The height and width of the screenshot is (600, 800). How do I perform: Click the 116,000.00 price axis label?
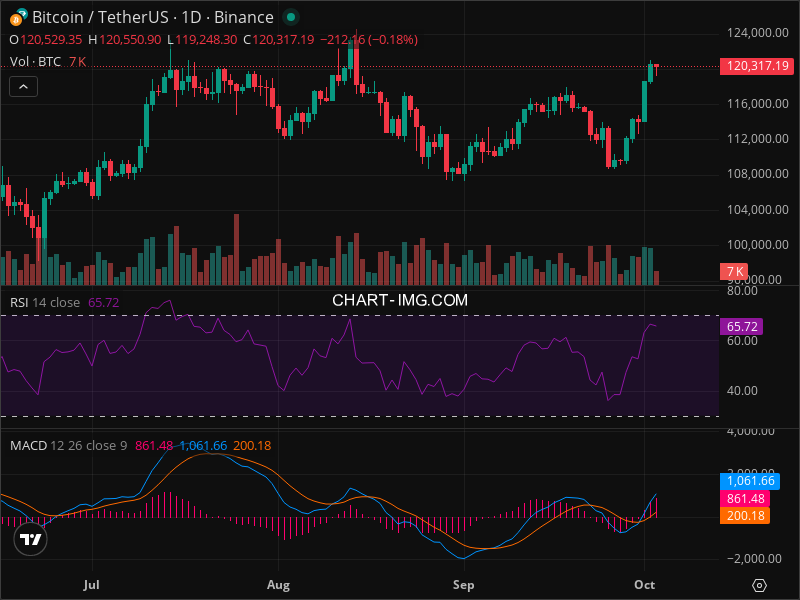click(x=751, y=104)
